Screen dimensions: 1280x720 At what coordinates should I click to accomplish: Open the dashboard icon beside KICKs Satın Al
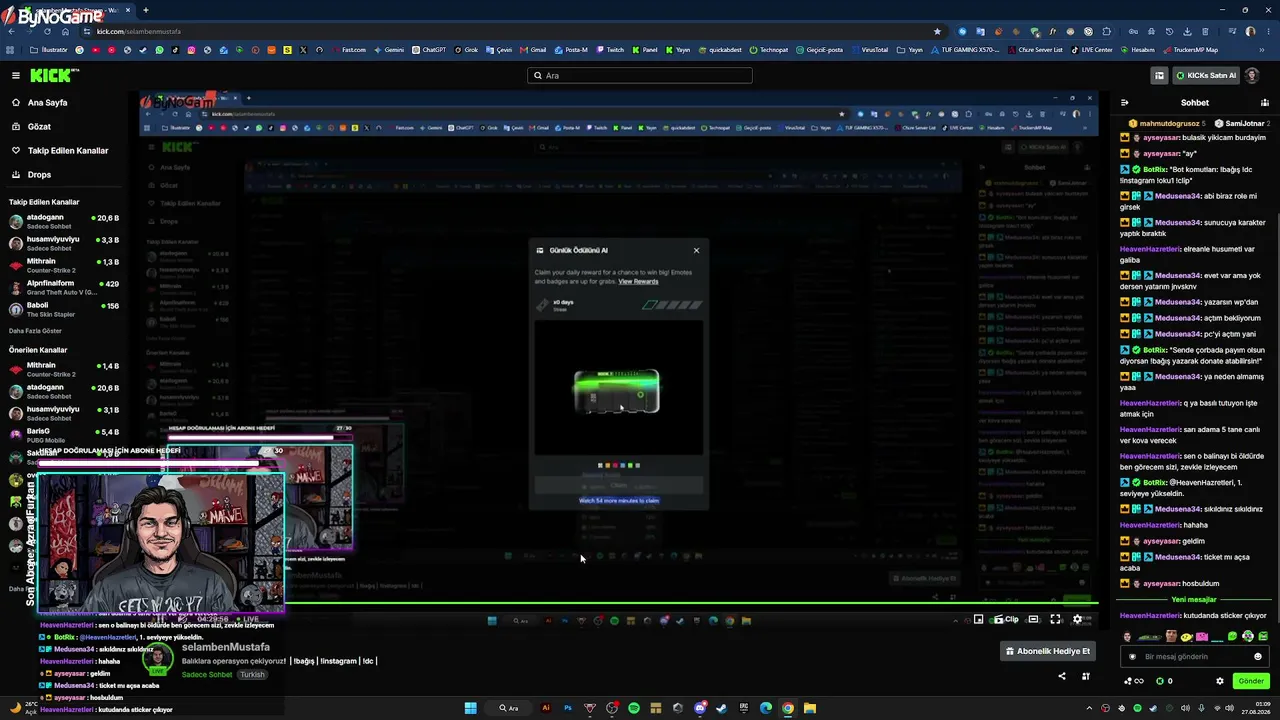1159,75
